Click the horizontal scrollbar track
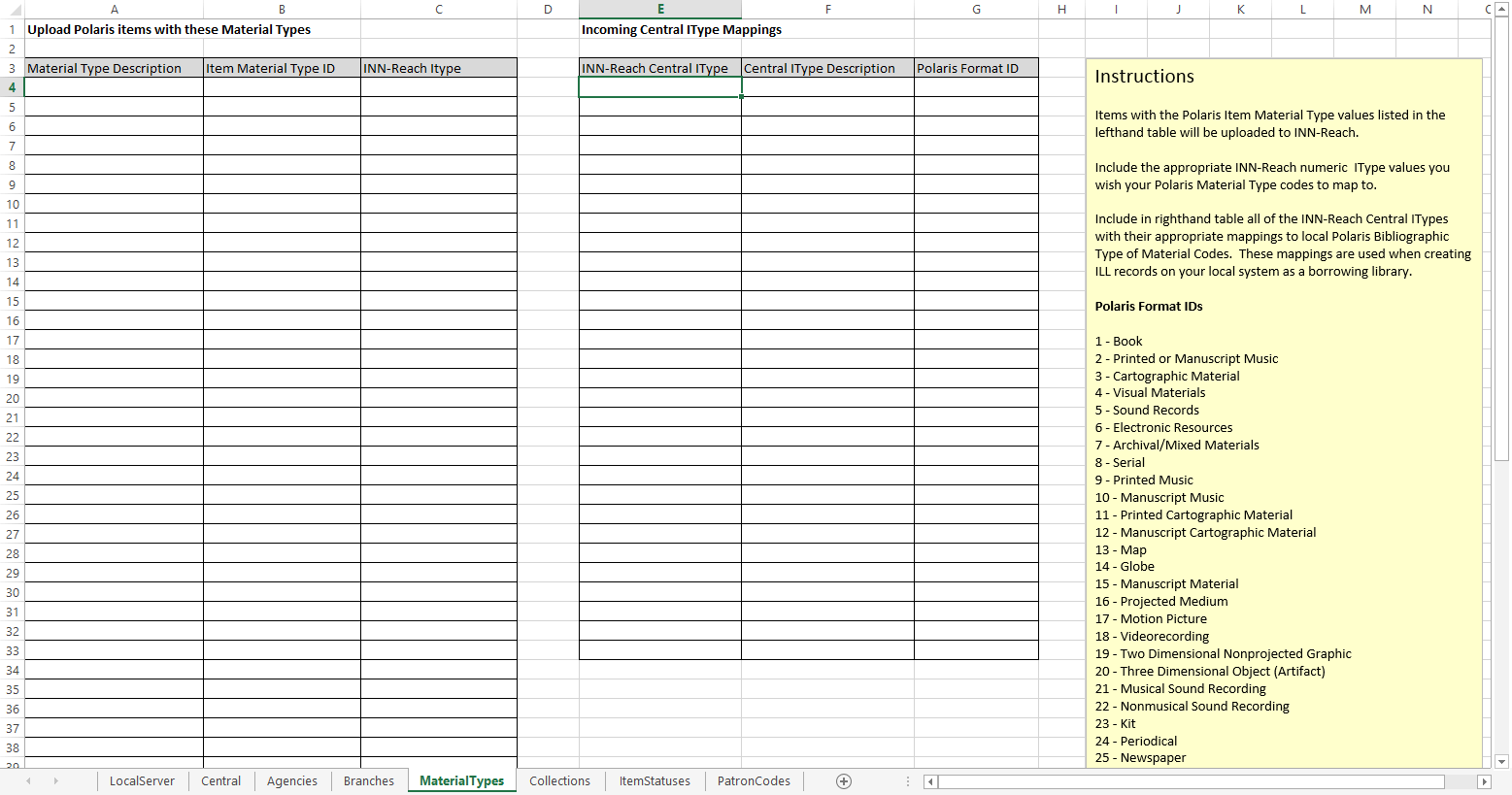 tap(1204, 781)
